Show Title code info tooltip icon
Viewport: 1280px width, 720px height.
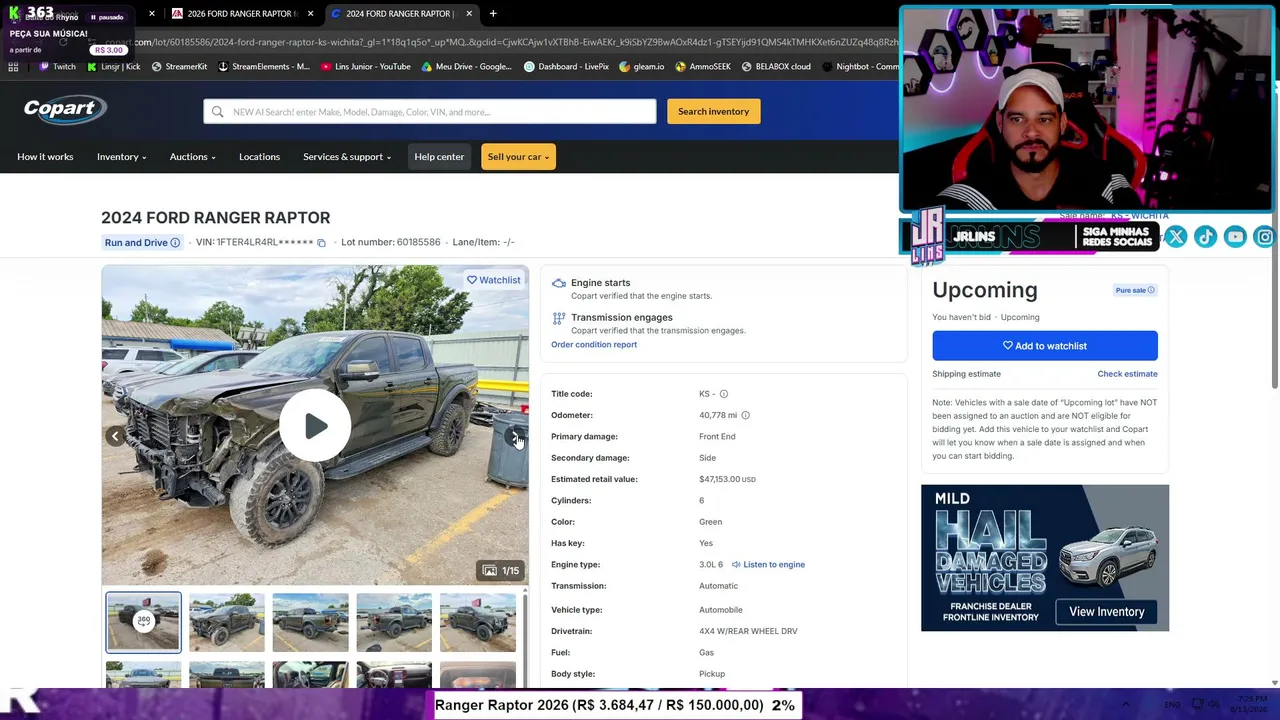coord(724,394)
